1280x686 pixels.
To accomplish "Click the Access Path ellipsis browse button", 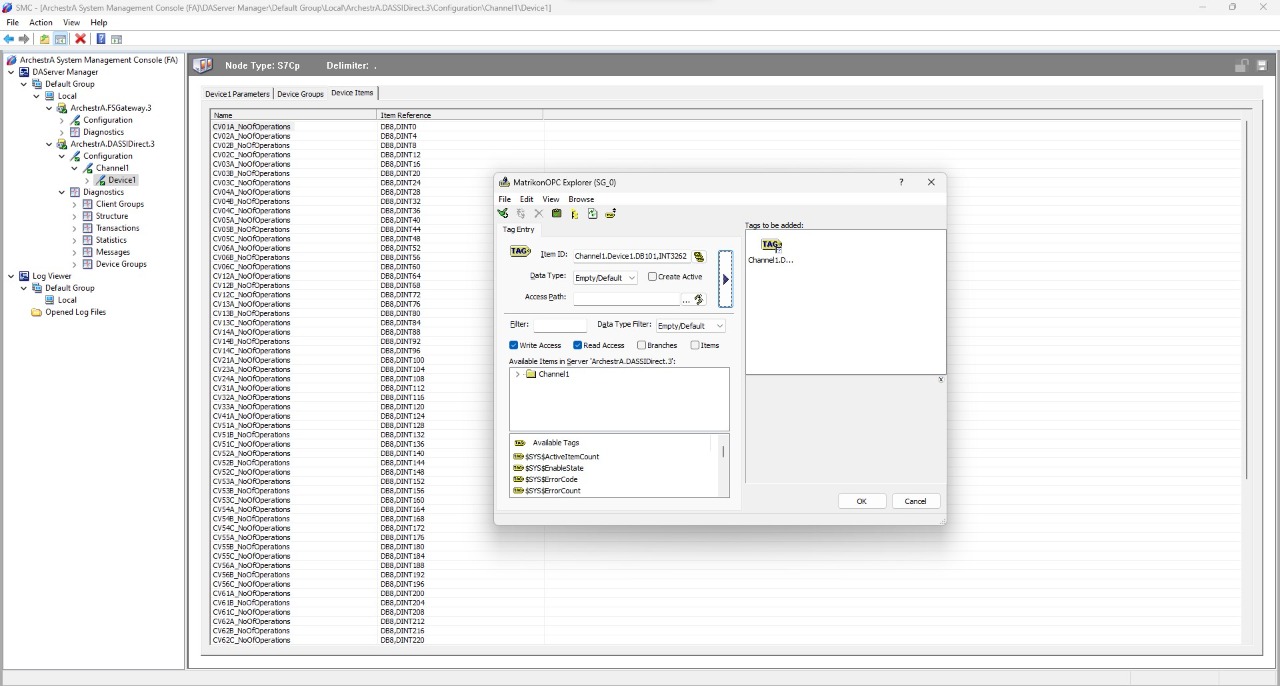I will [686, 299].
